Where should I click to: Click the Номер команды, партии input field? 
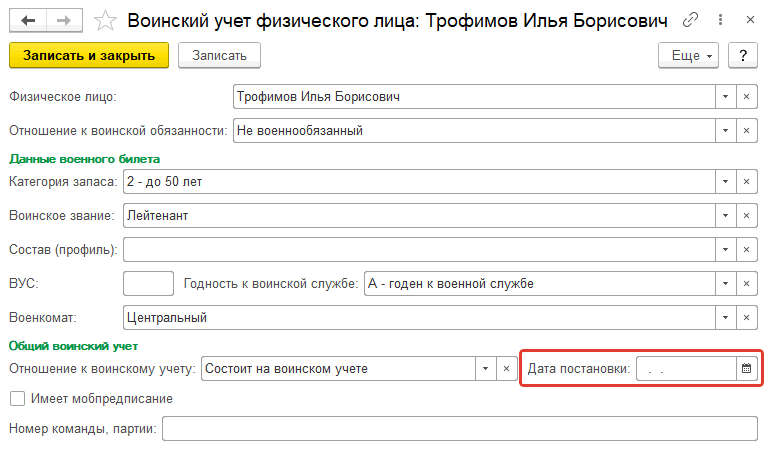coord(460,429)
